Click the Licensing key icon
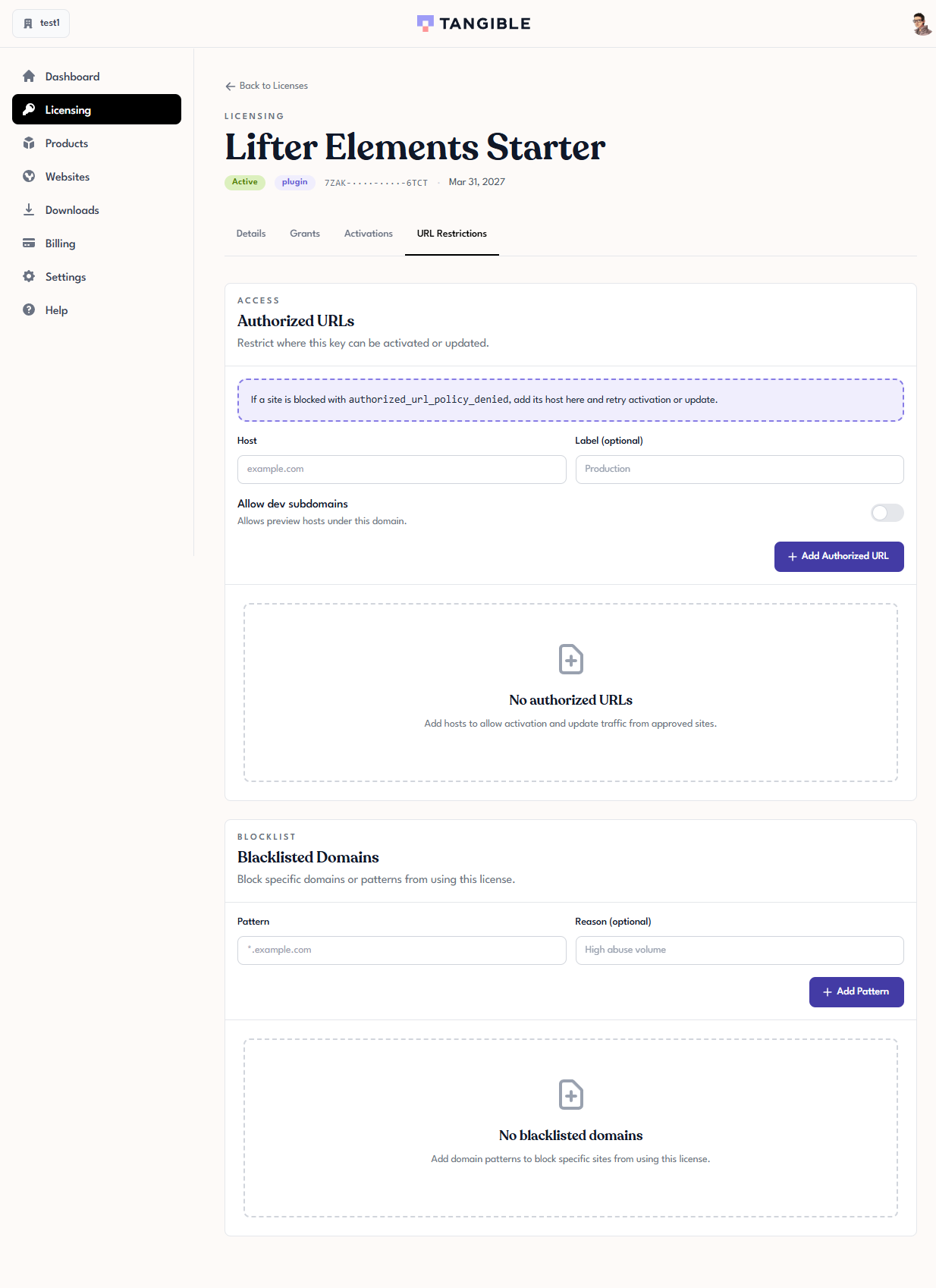 pyautogui.click(x=29, y=109)
